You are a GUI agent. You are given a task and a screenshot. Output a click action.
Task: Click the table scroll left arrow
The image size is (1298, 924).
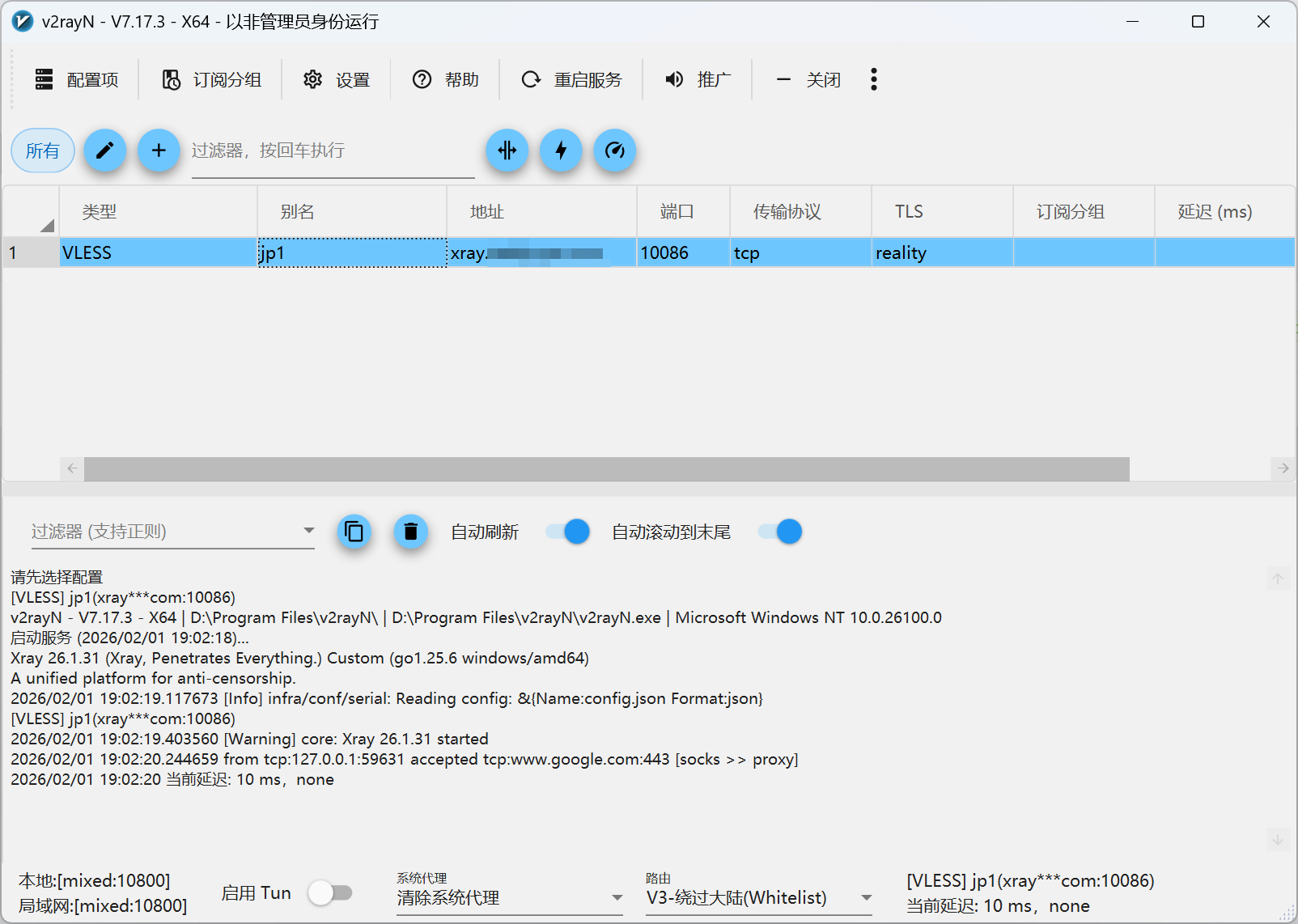click(x=72, y=468)
